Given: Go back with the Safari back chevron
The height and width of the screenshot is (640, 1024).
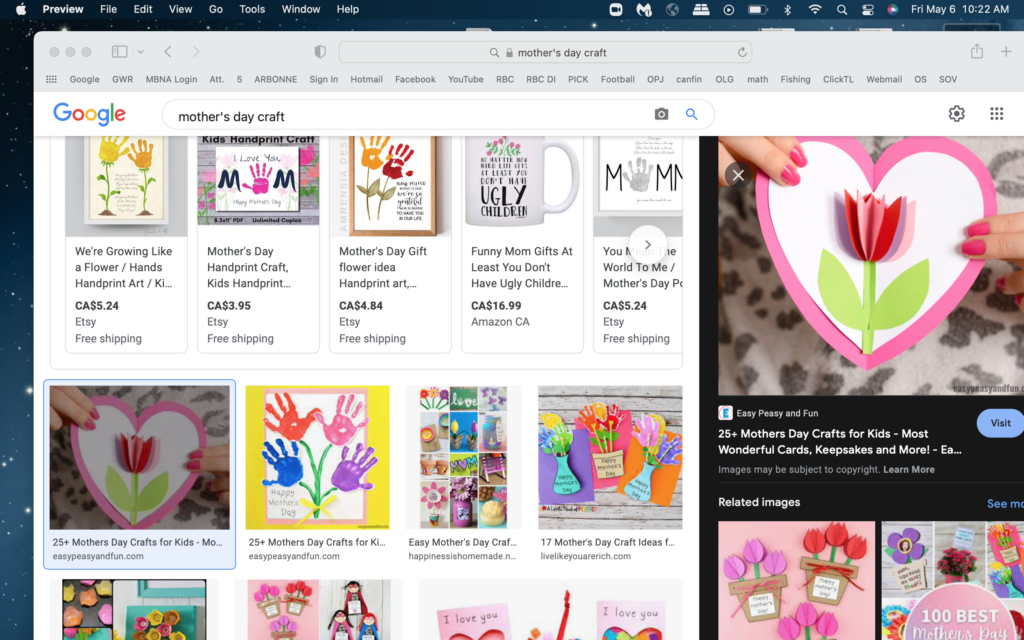Looking at the screenshot, I should tap(168, 52).
